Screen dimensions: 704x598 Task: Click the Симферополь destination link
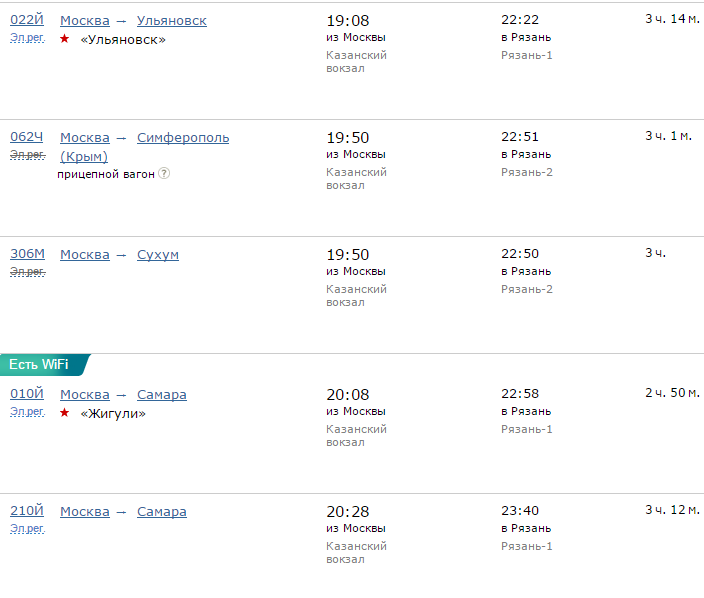pyautogui.click(x=183, y=137)
